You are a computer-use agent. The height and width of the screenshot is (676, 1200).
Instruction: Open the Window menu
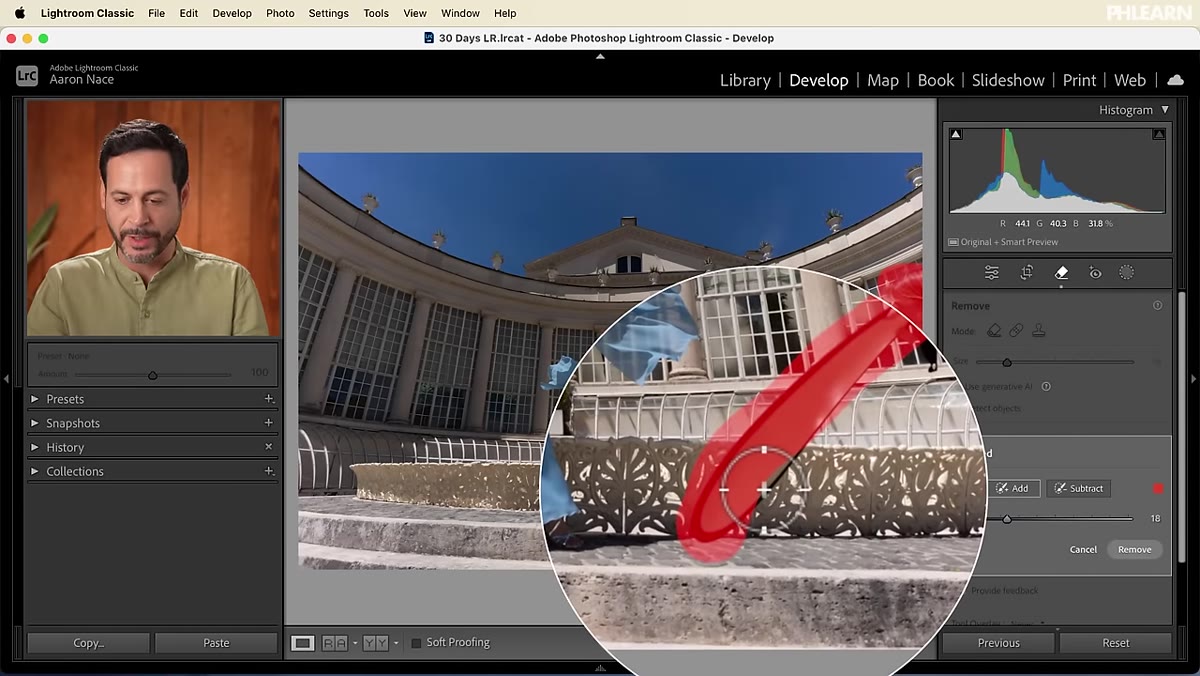tap(460, 13)
